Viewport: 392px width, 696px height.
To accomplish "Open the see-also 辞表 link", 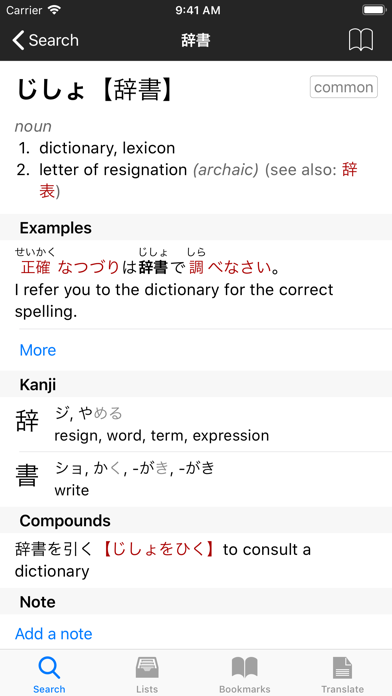I will coord(198,180).
